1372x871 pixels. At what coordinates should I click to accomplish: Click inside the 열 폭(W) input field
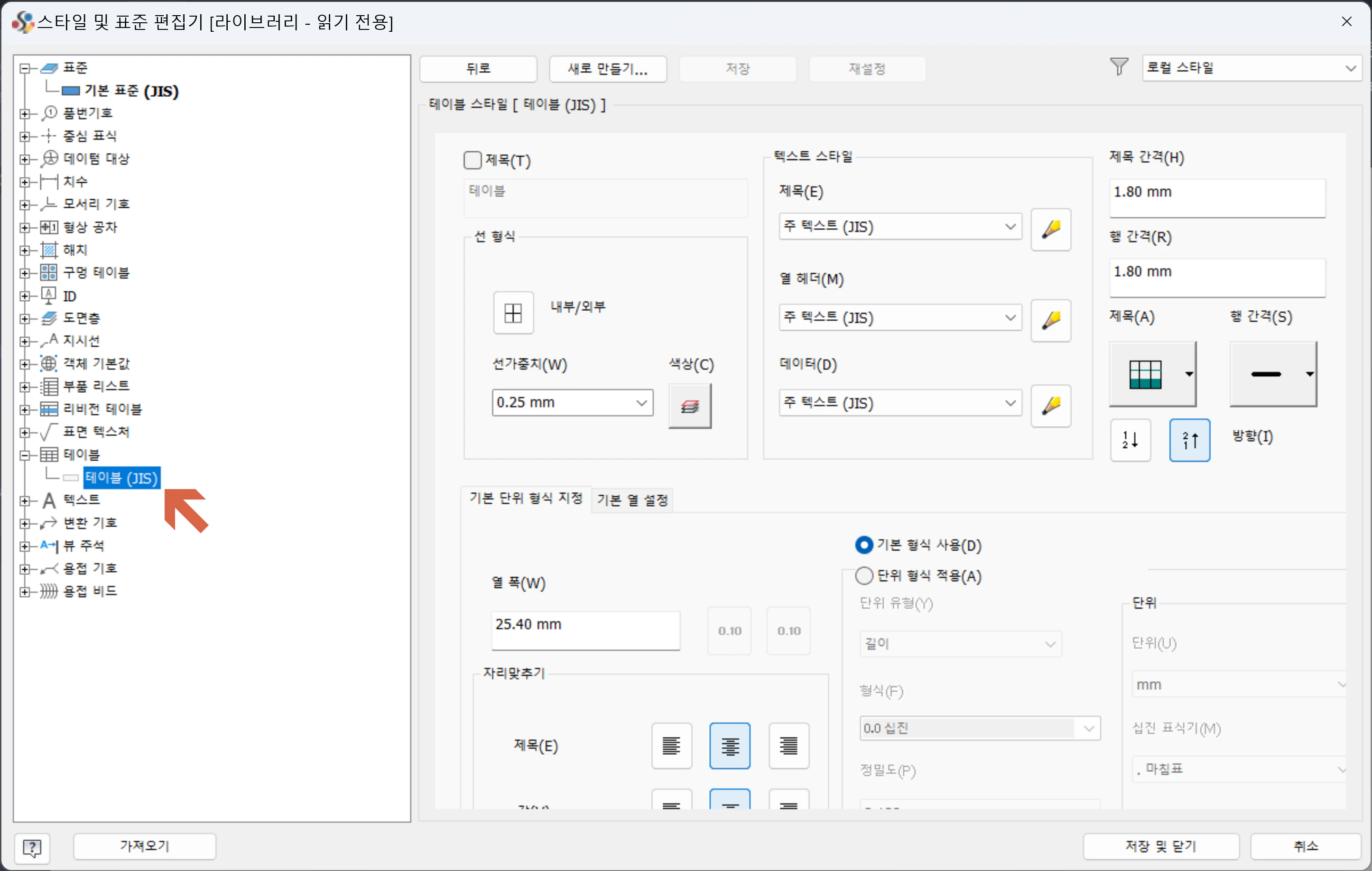tap(585, 630)
